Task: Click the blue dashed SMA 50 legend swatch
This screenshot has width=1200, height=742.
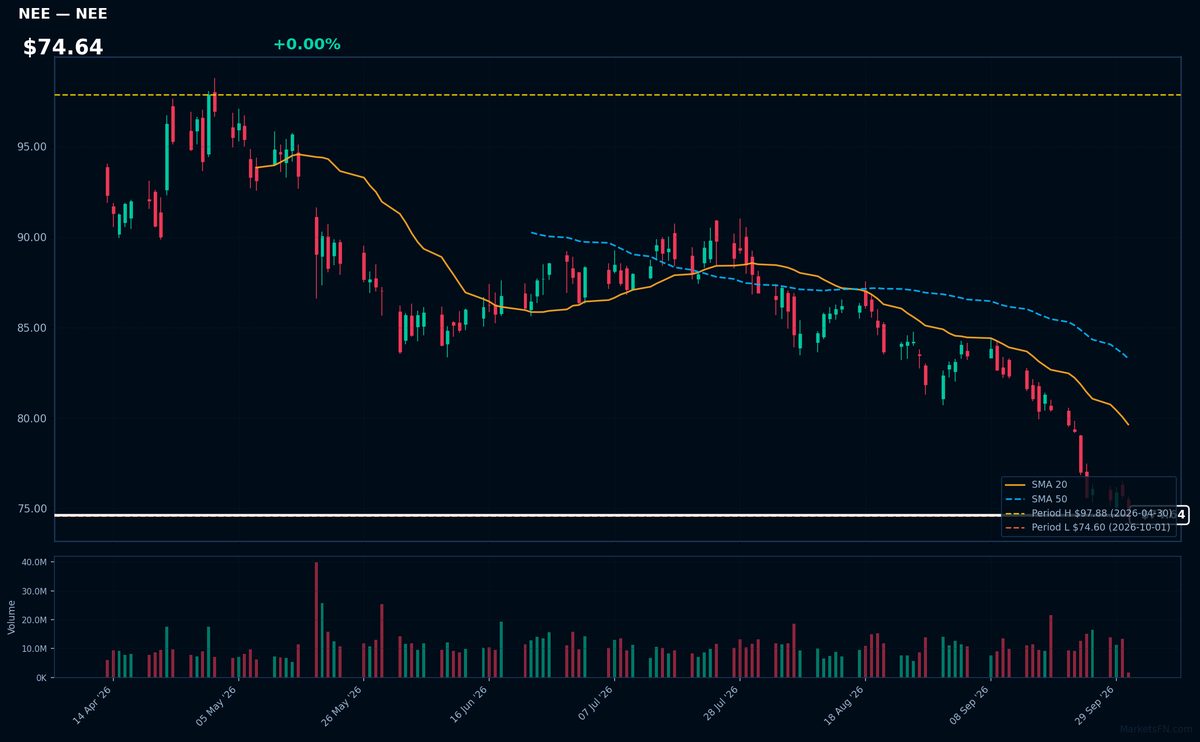Action: pyautogui.click(x=1015, y=498)
